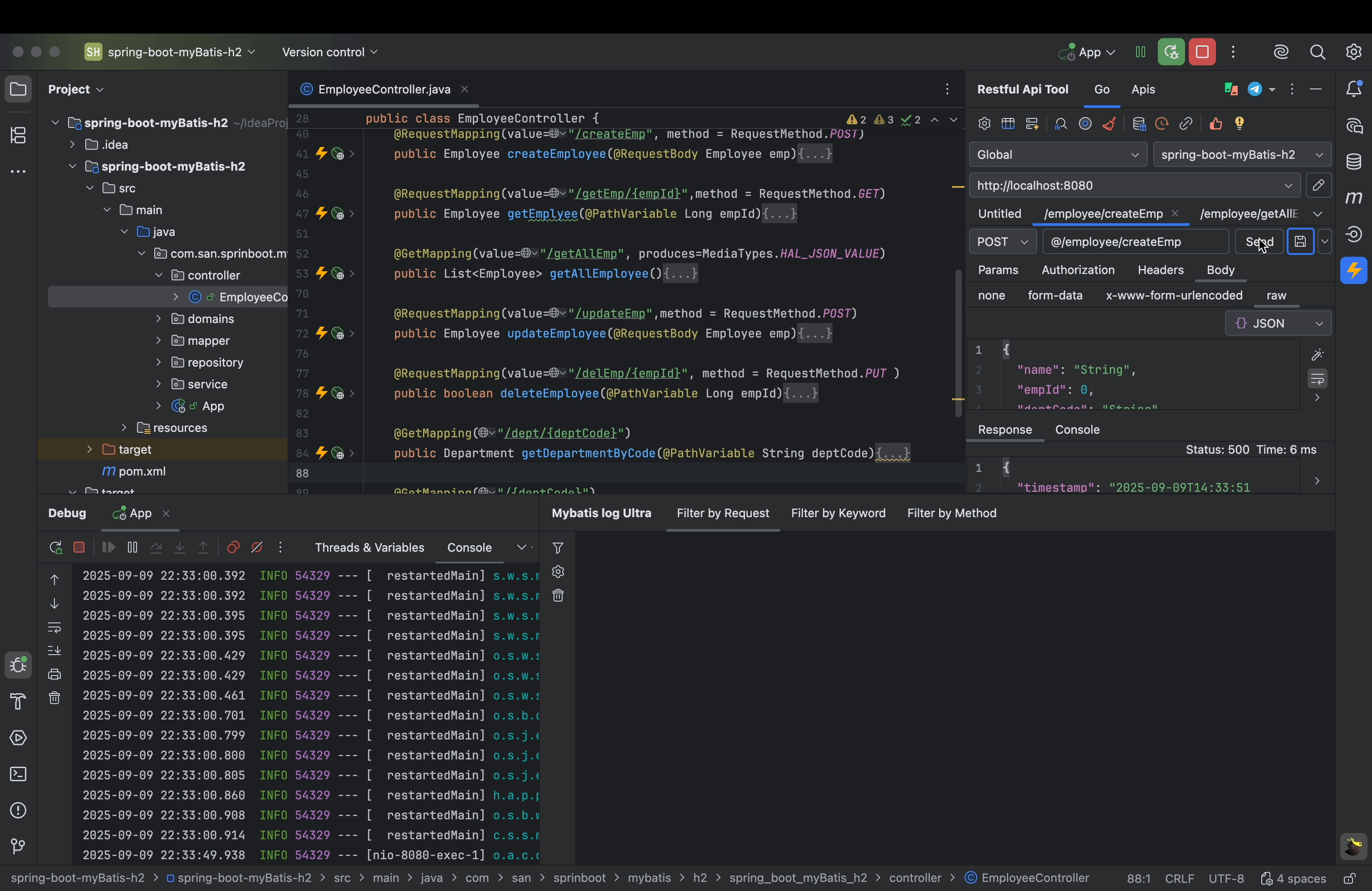The height and width of the screenshot is (891, 1372).
Task: Expand the 'mapper' folder in Project tree
Action: click(x=158, y=341)
